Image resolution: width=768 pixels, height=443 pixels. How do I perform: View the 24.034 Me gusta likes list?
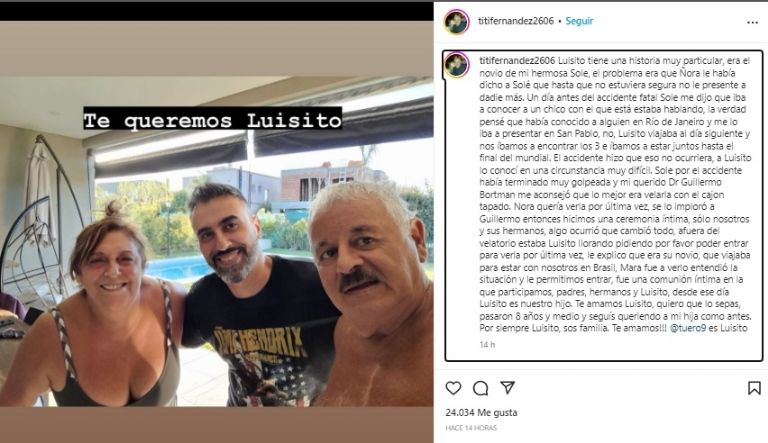(481, 413)
